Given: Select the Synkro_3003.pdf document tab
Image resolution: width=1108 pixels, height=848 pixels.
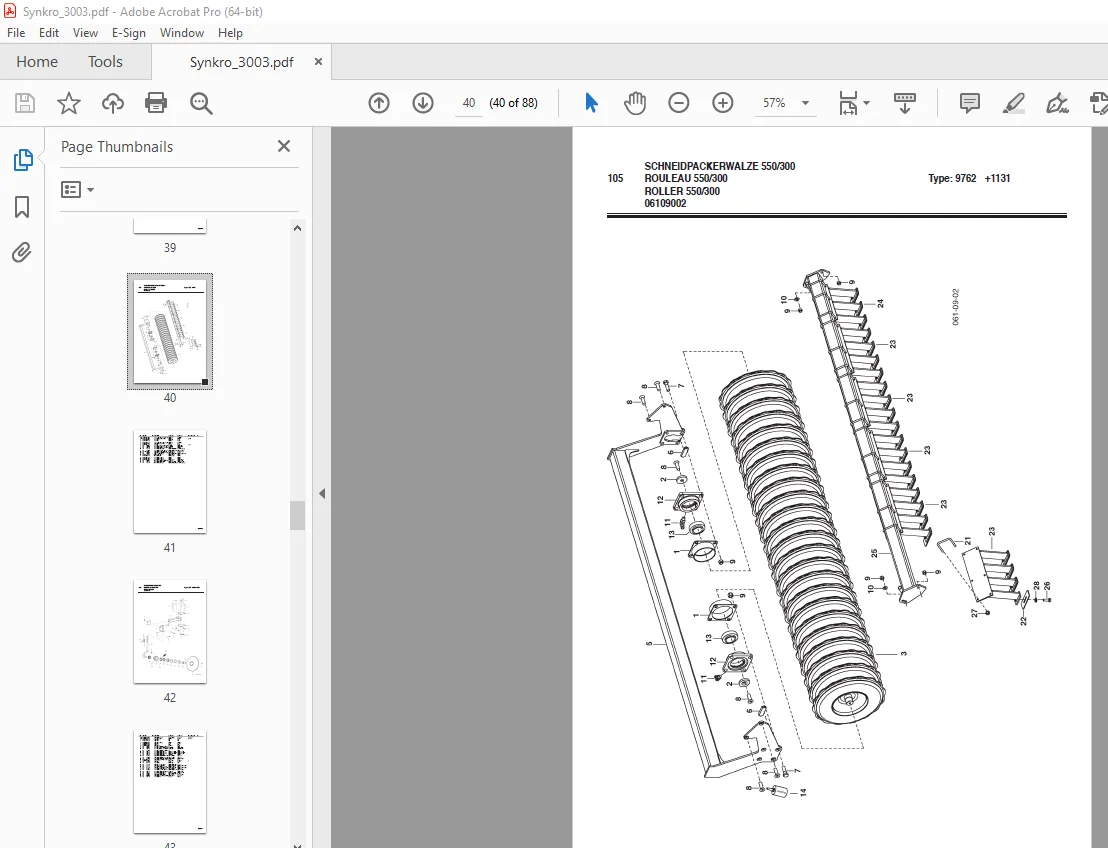Looking at the screenshot, I should tap(241, 62).
